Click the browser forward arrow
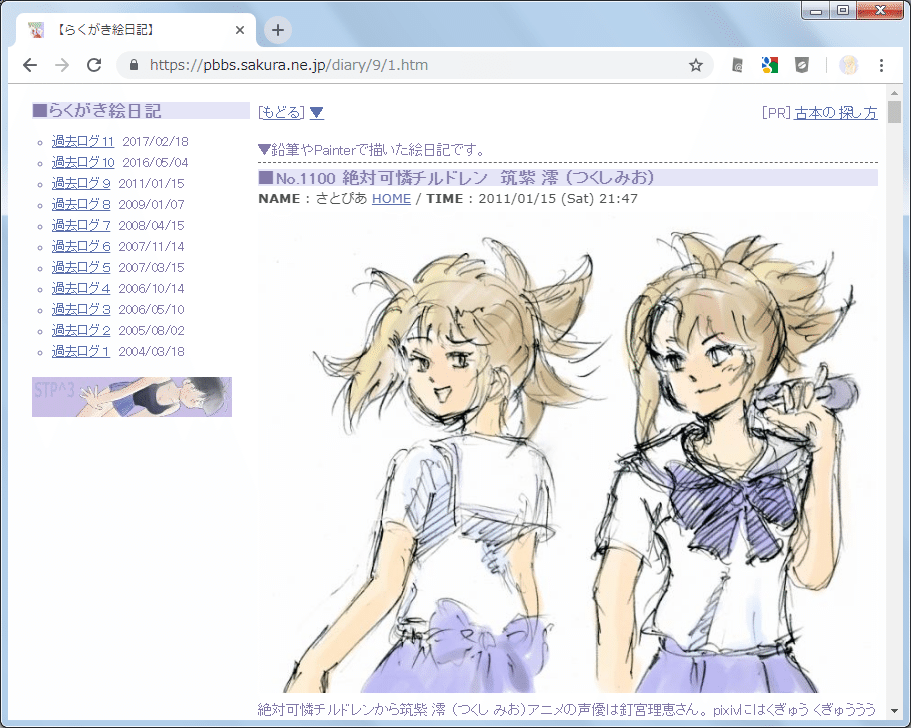911x728 pixels. [x=62, y=65]
